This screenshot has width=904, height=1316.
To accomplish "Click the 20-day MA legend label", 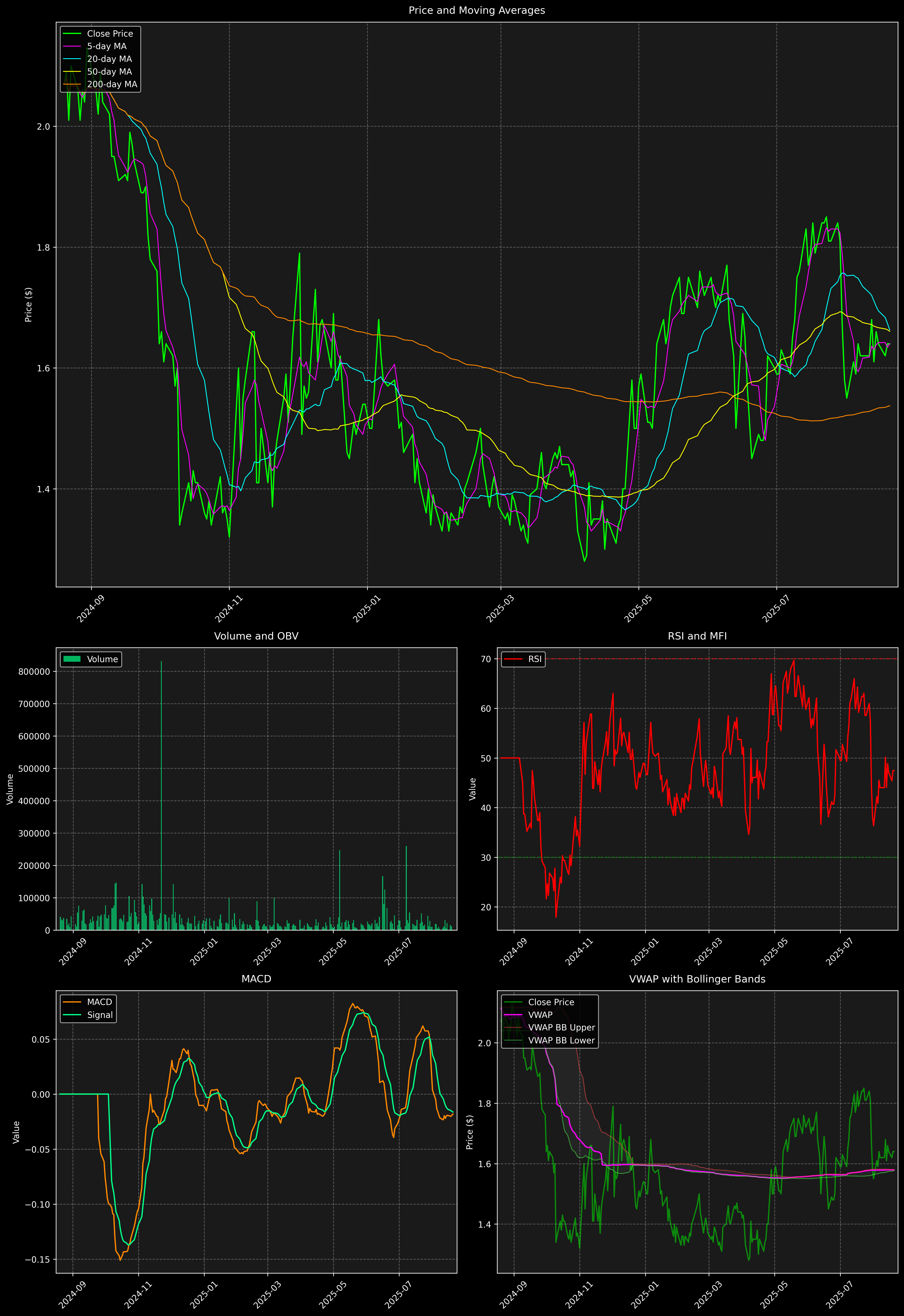I will [109, 59].
